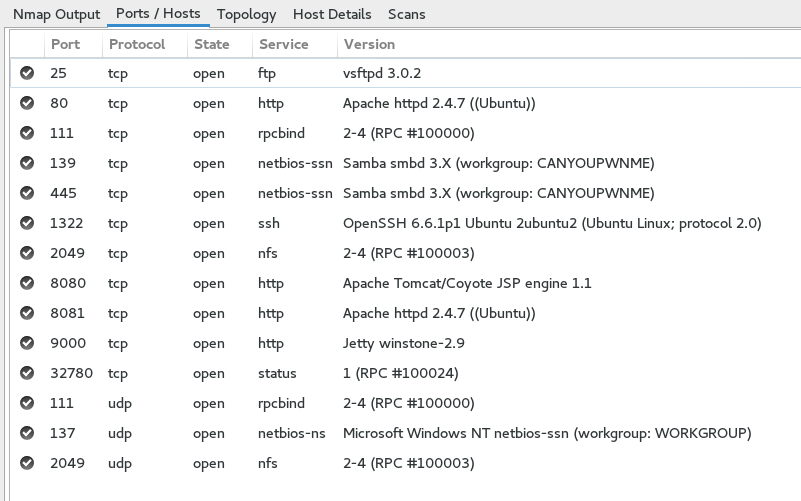Open the Scans tab
Screen dimensions: 801x501
(406, 14)
